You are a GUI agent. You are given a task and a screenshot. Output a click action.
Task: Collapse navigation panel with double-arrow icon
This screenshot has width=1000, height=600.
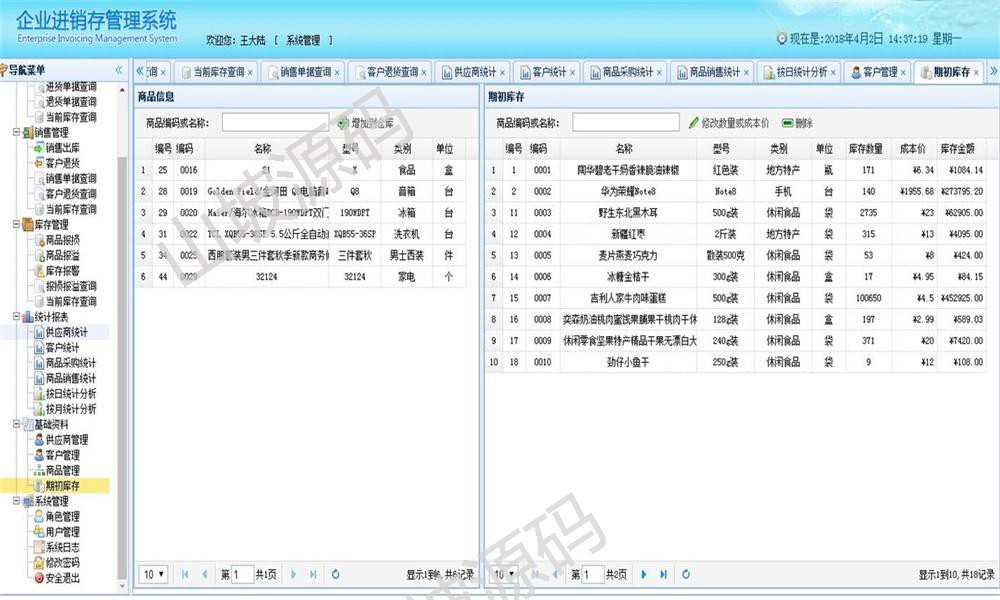point(119,70)
